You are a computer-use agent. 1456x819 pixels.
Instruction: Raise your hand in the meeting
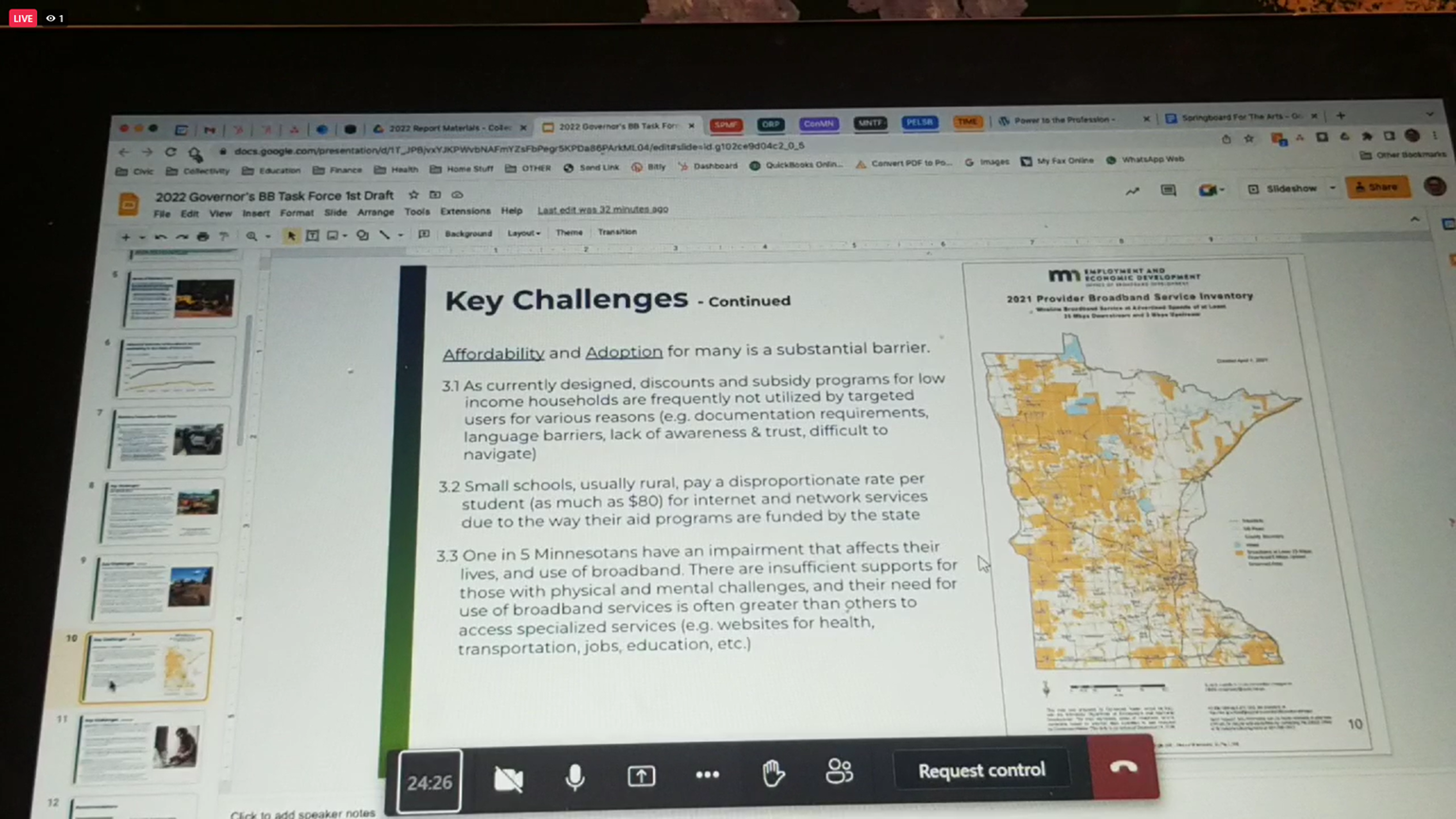coord(773,773)
